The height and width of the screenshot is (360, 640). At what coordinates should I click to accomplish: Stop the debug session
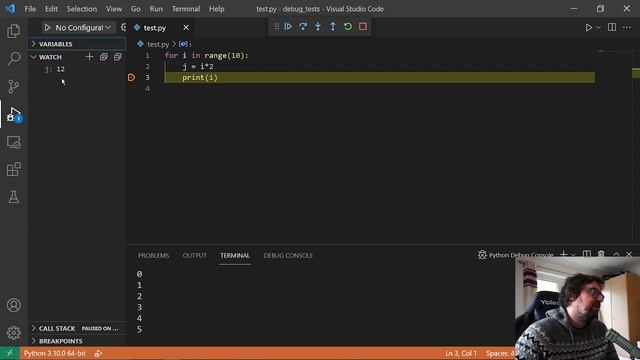(x=363, y=27)
